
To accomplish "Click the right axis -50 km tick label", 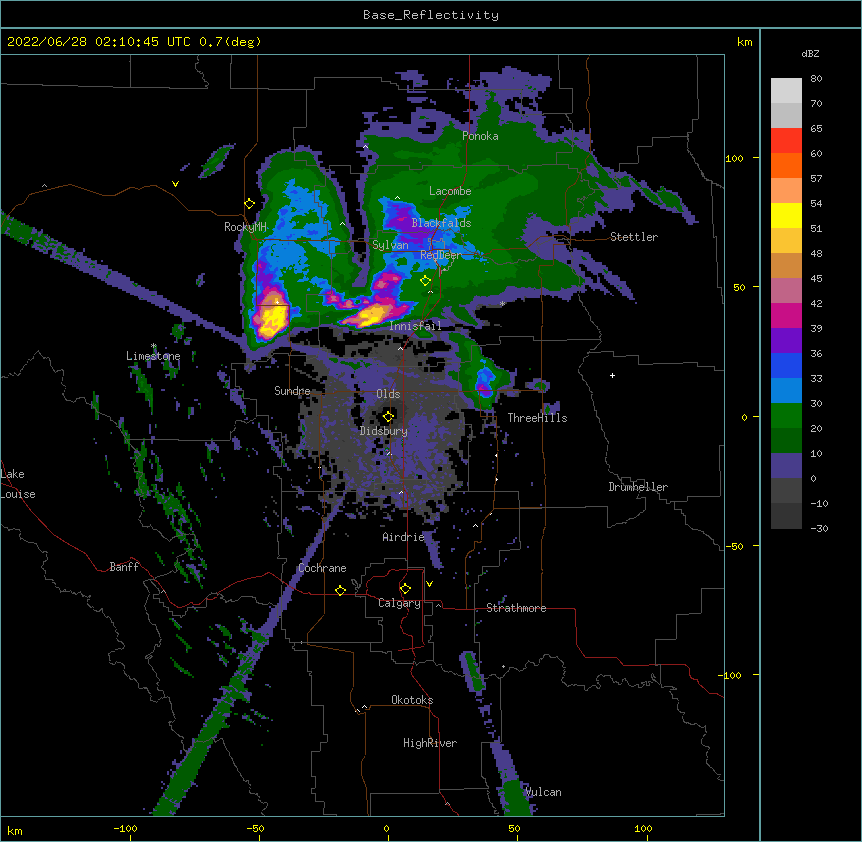I will [734, 546].
